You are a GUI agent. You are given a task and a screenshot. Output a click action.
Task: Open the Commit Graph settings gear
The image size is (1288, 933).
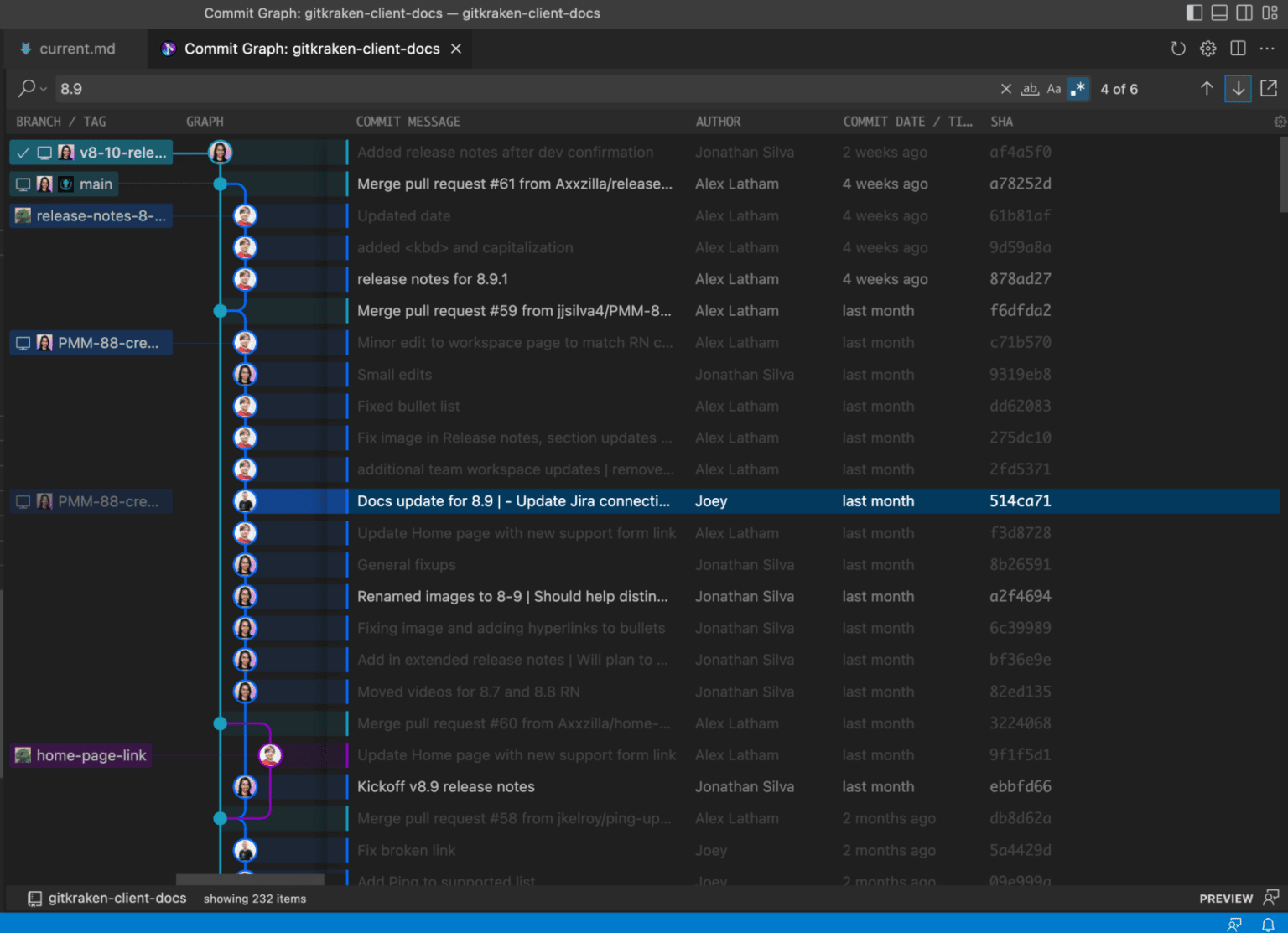(x=1207, y=49)
